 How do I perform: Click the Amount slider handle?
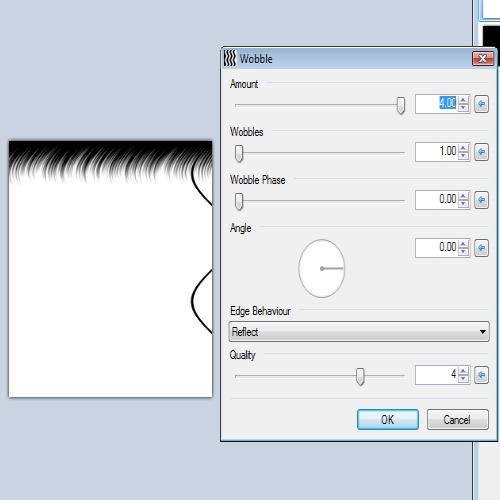pyautogui.click(x=401, y=106)
